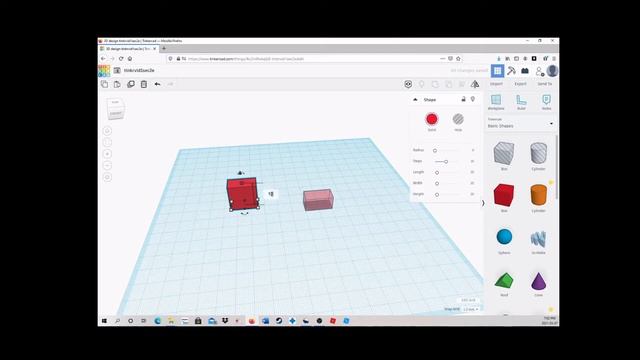Click the Export button

click(x=520, y=84)
